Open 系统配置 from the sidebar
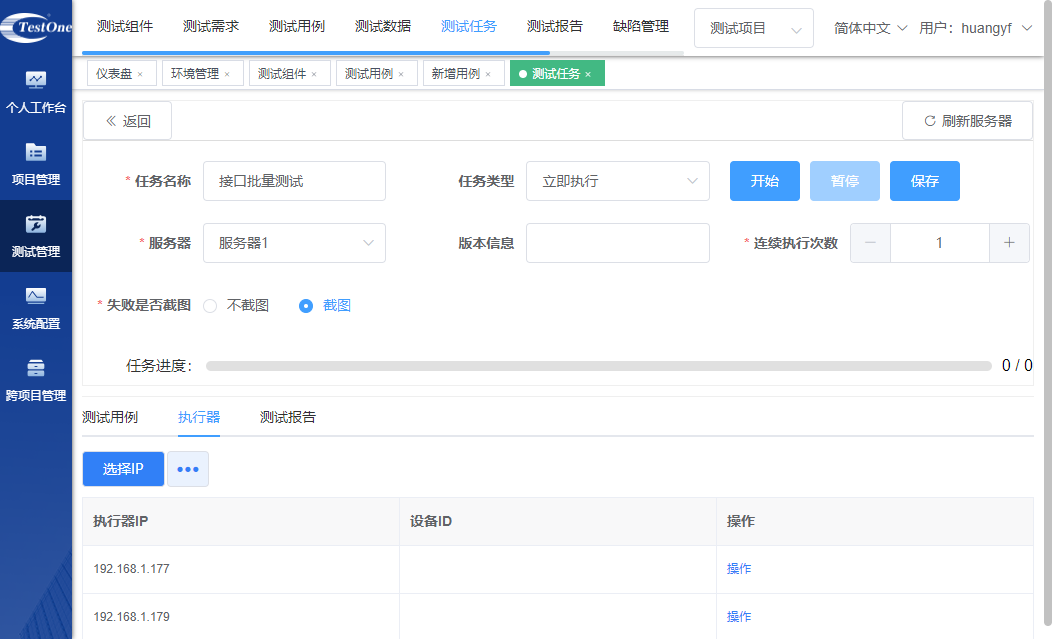 tap(36, 308)
